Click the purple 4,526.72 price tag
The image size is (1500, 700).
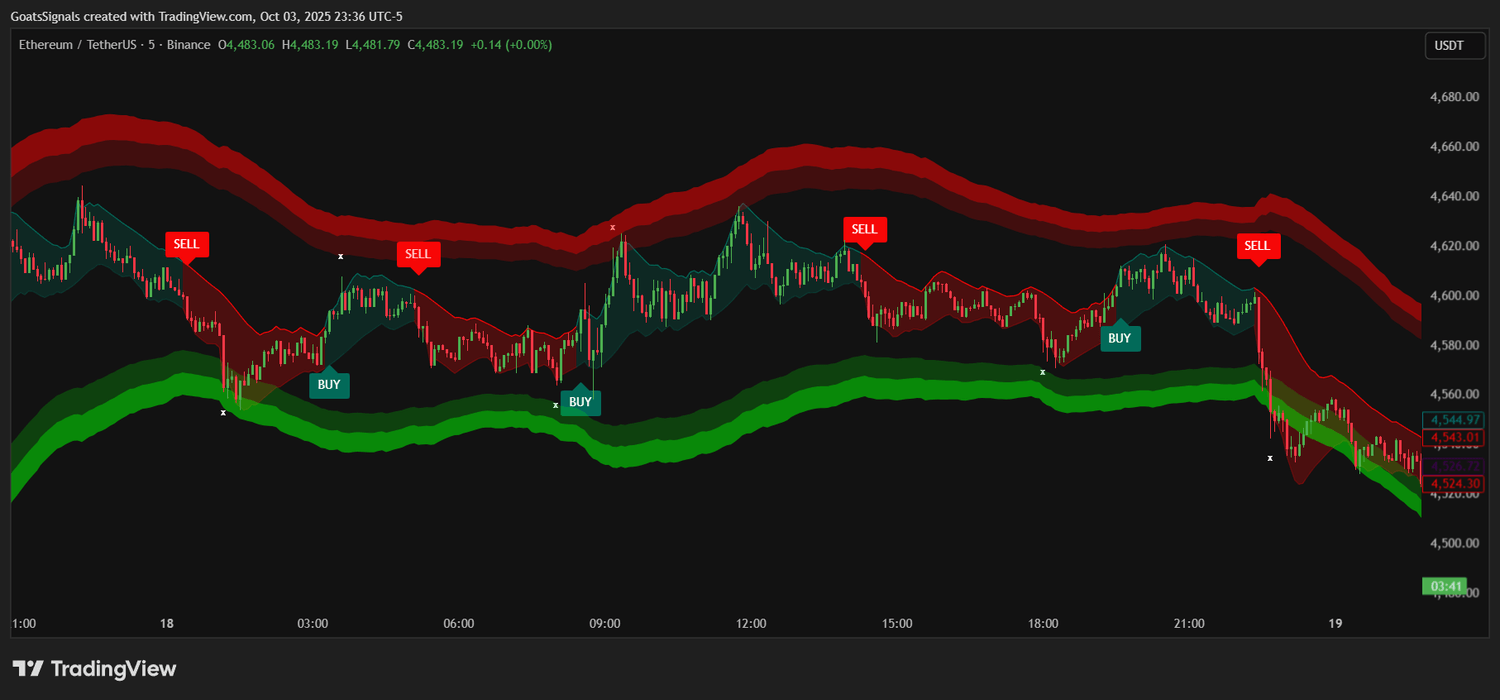coord(1454,467)
